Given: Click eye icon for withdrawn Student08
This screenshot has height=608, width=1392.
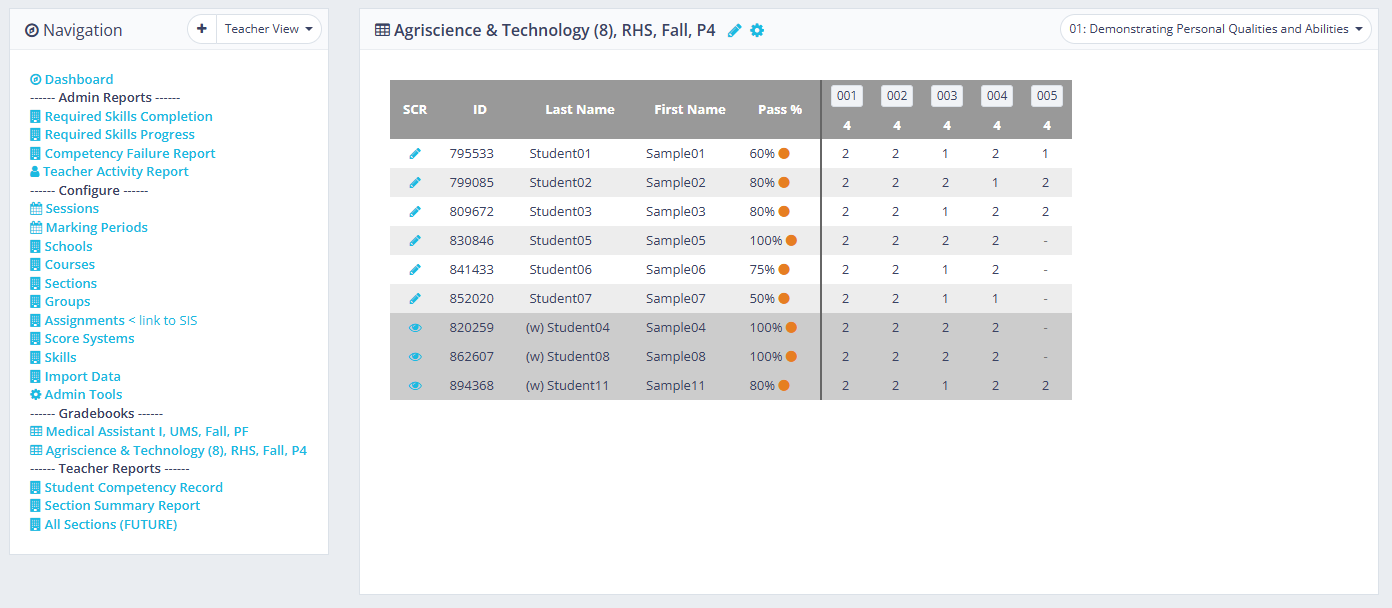Looking at the screenshot, I should tap(415, 357).
